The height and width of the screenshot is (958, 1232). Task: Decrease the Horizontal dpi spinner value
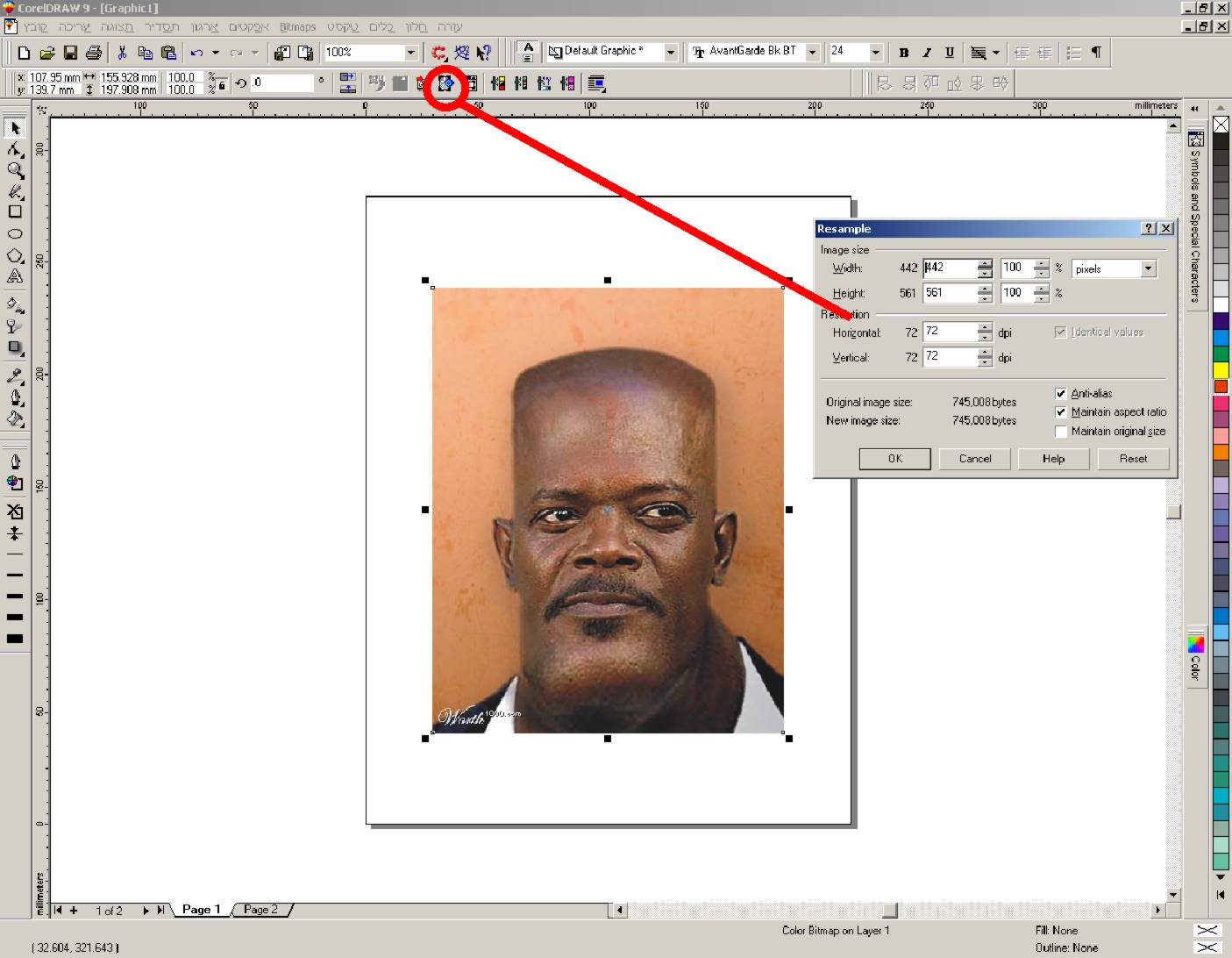coord(985,337)
